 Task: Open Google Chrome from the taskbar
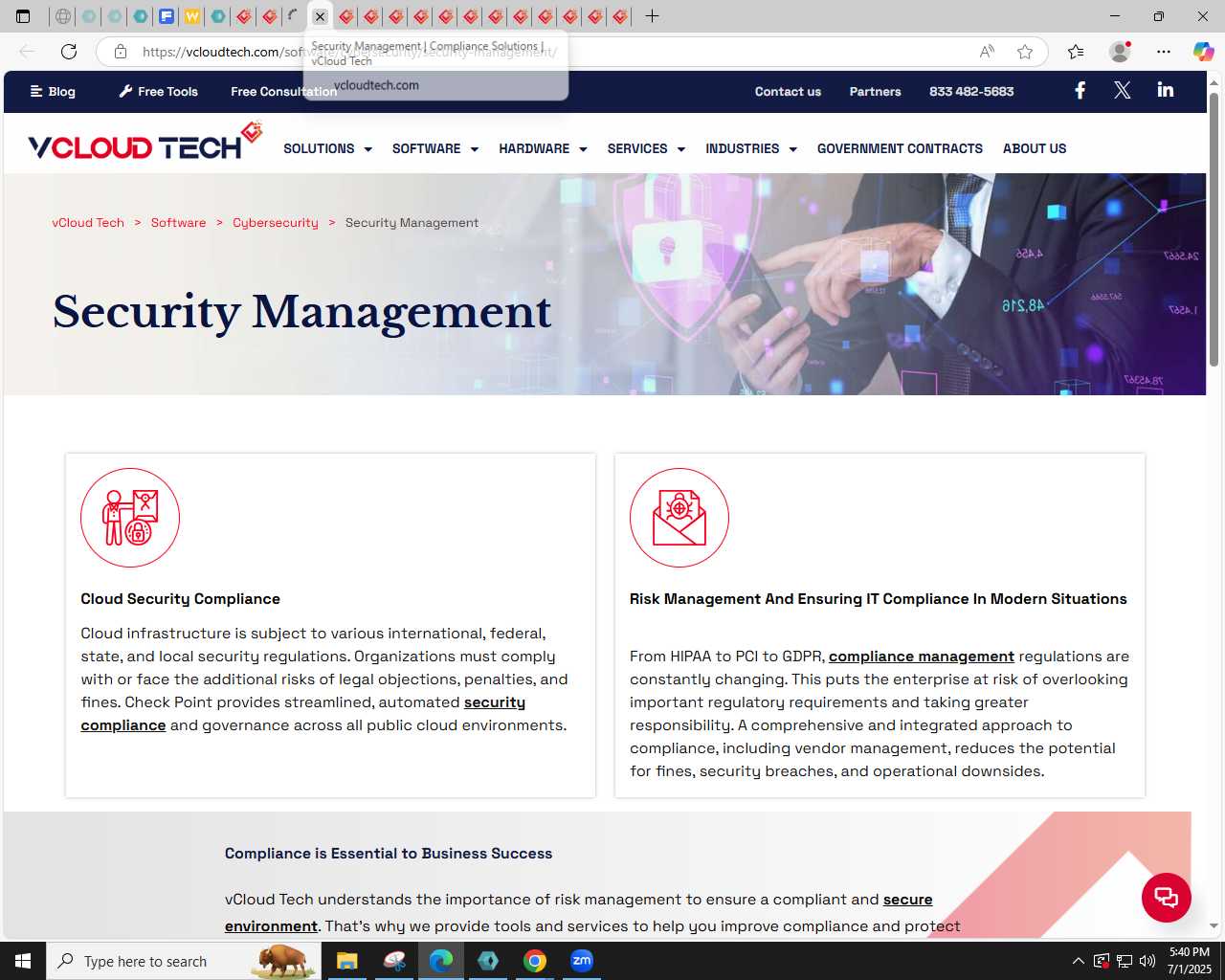pyautogui.click(x=534, y=961)
